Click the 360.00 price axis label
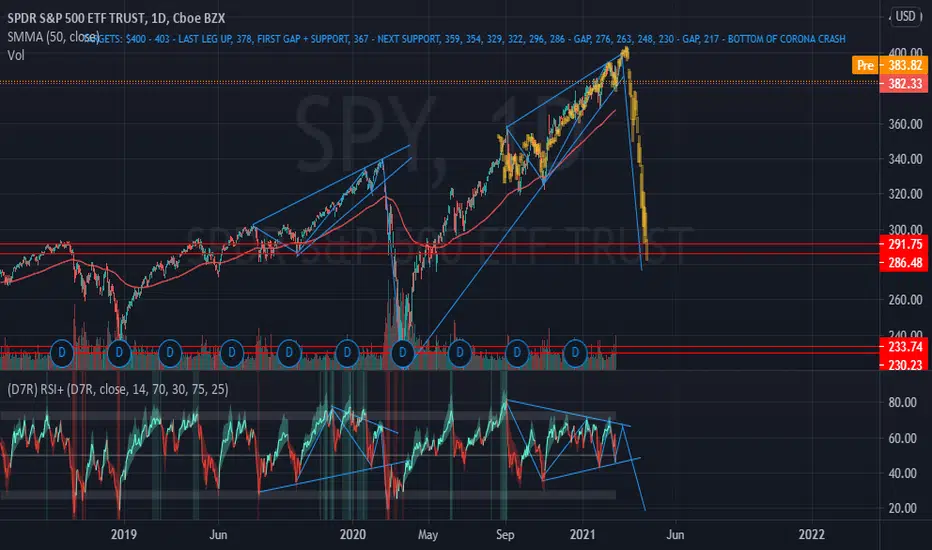This screenshot has width=932, height=550. click(x=905, y=124)
